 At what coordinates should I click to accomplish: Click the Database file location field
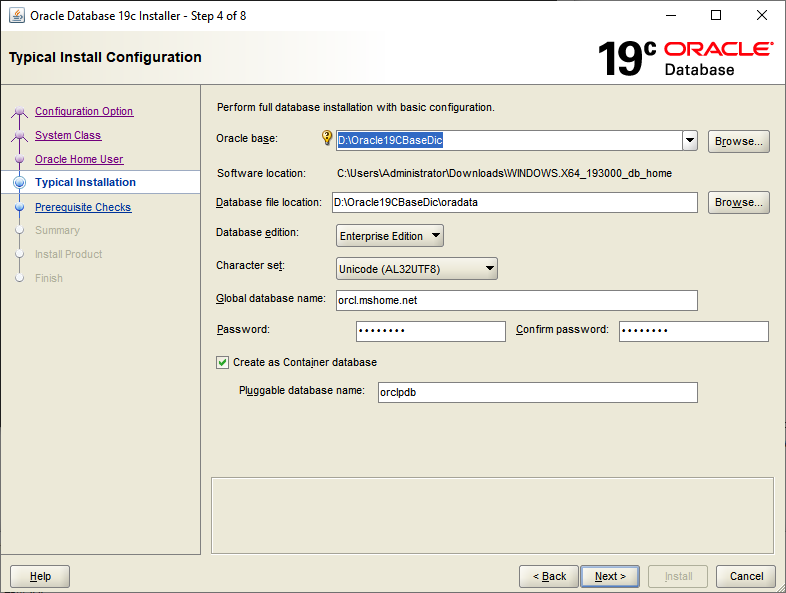click(x=515, y=203)
